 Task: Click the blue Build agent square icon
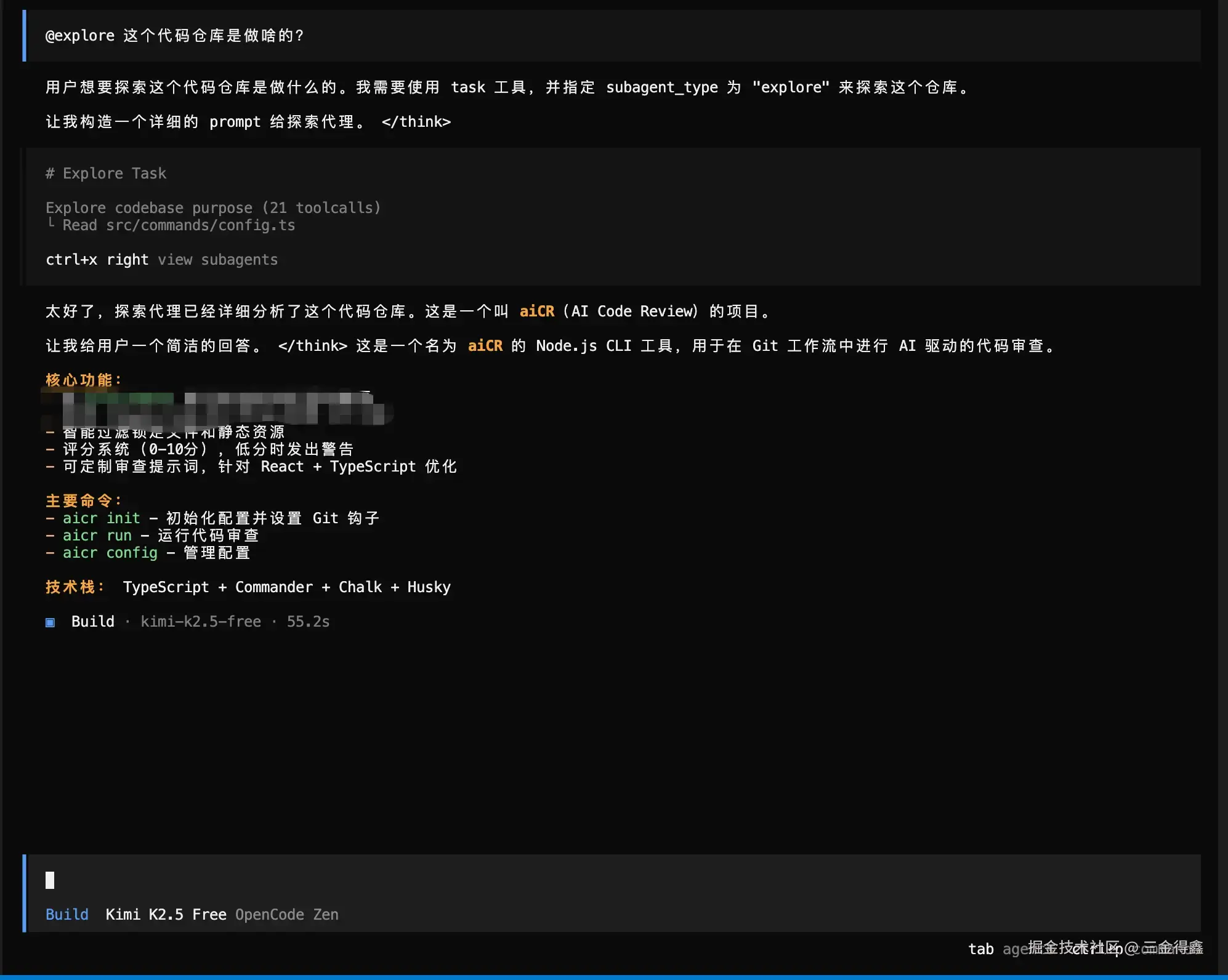(50, 622)
